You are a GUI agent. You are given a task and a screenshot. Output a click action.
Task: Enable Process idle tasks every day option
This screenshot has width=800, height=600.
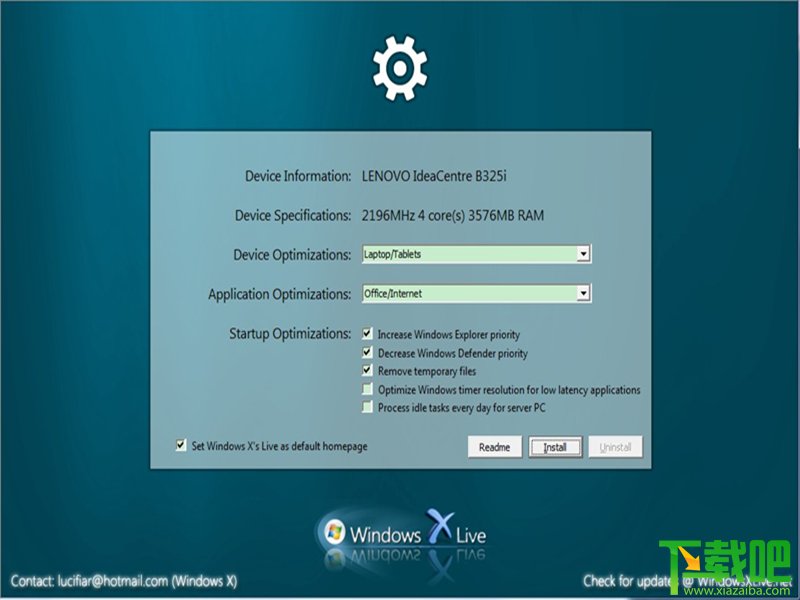367,407
